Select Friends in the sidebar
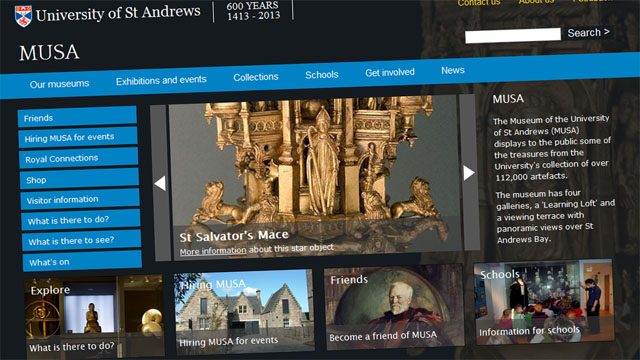Viewport: 640px width, 360px height. tap(77, 117)
